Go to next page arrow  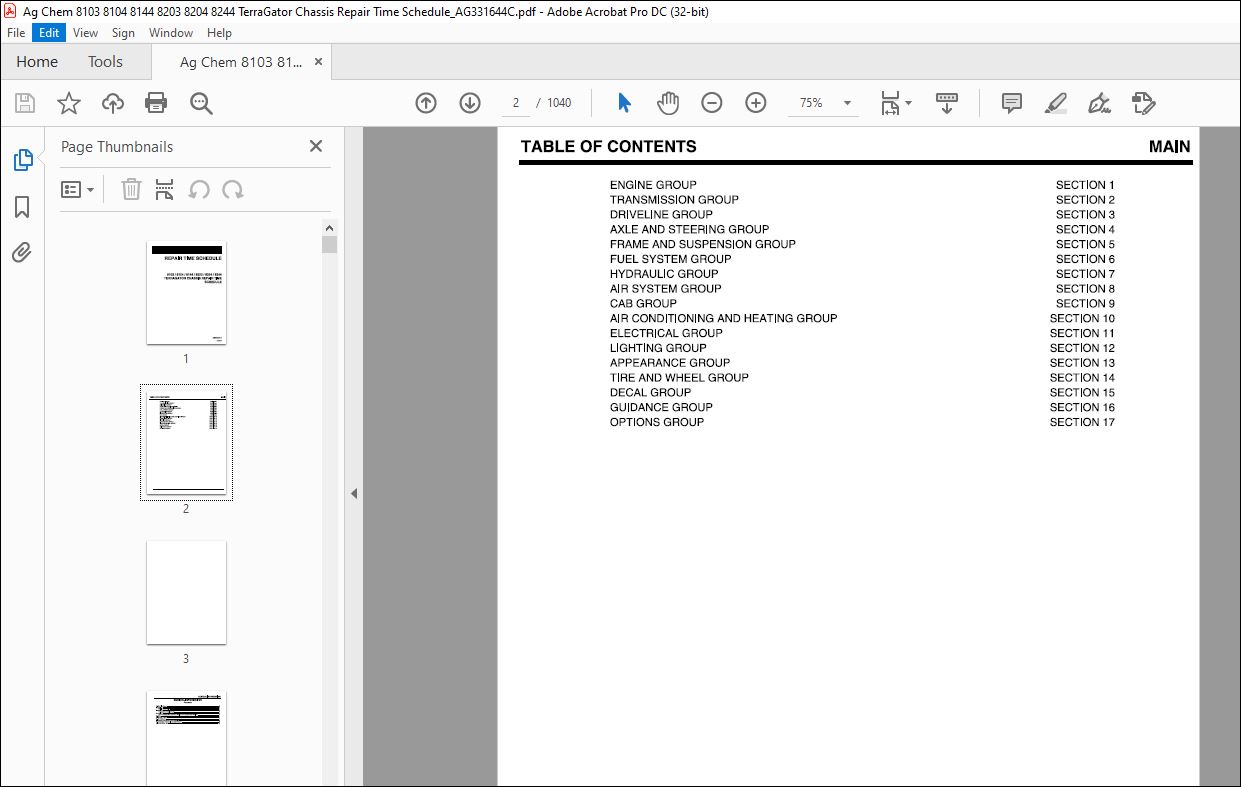470,103
